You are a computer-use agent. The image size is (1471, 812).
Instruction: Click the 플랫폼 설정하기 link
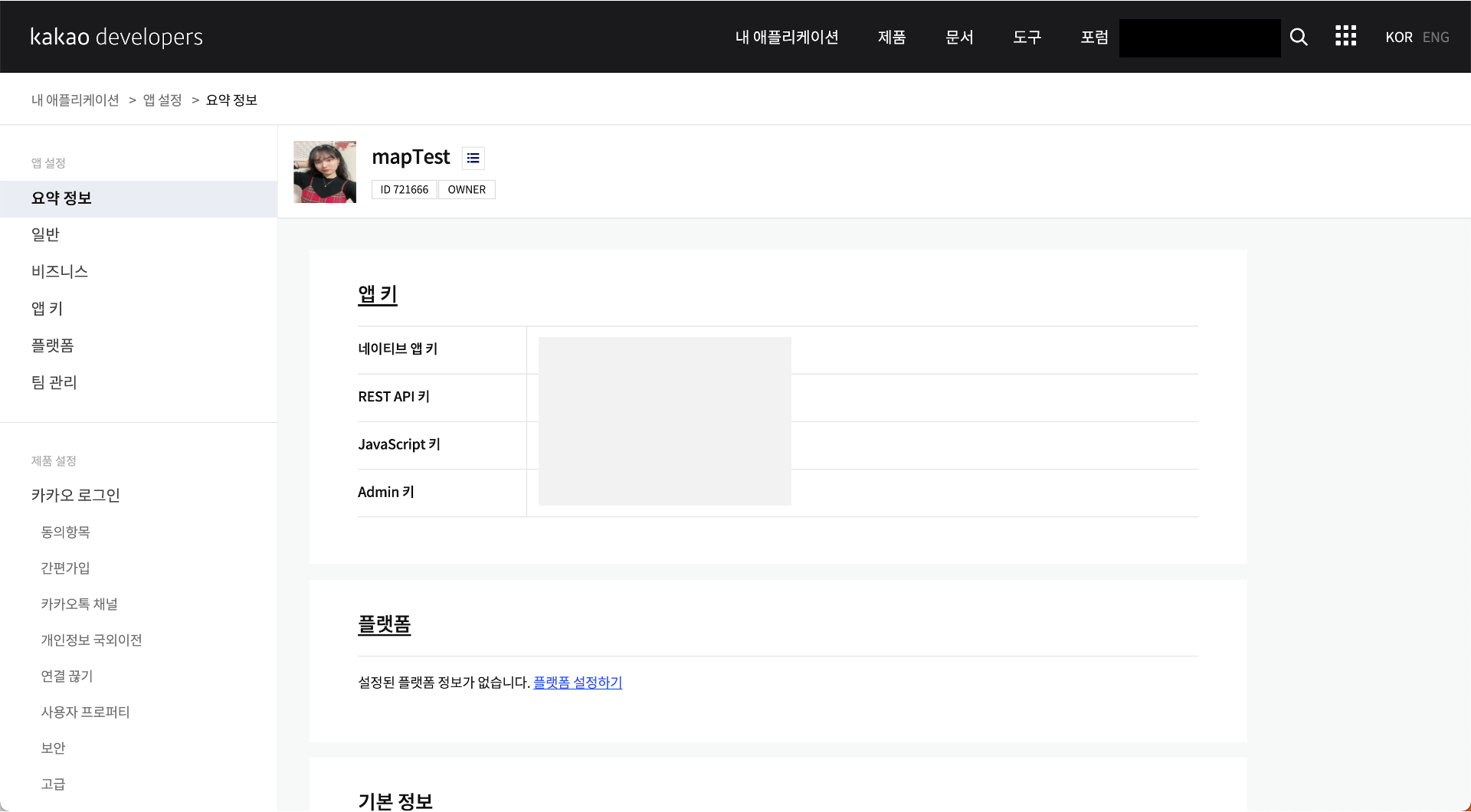pos(578,682)
